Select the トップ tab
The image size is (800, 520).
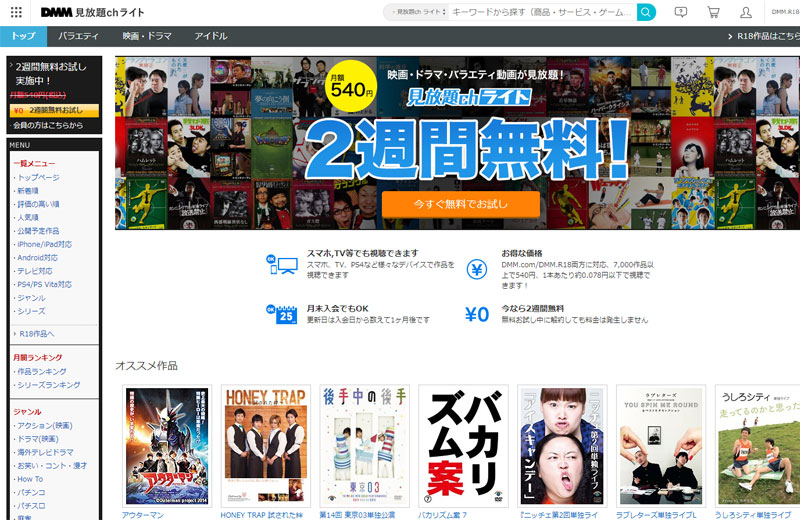pyautogui.click(x=23, y=36)
